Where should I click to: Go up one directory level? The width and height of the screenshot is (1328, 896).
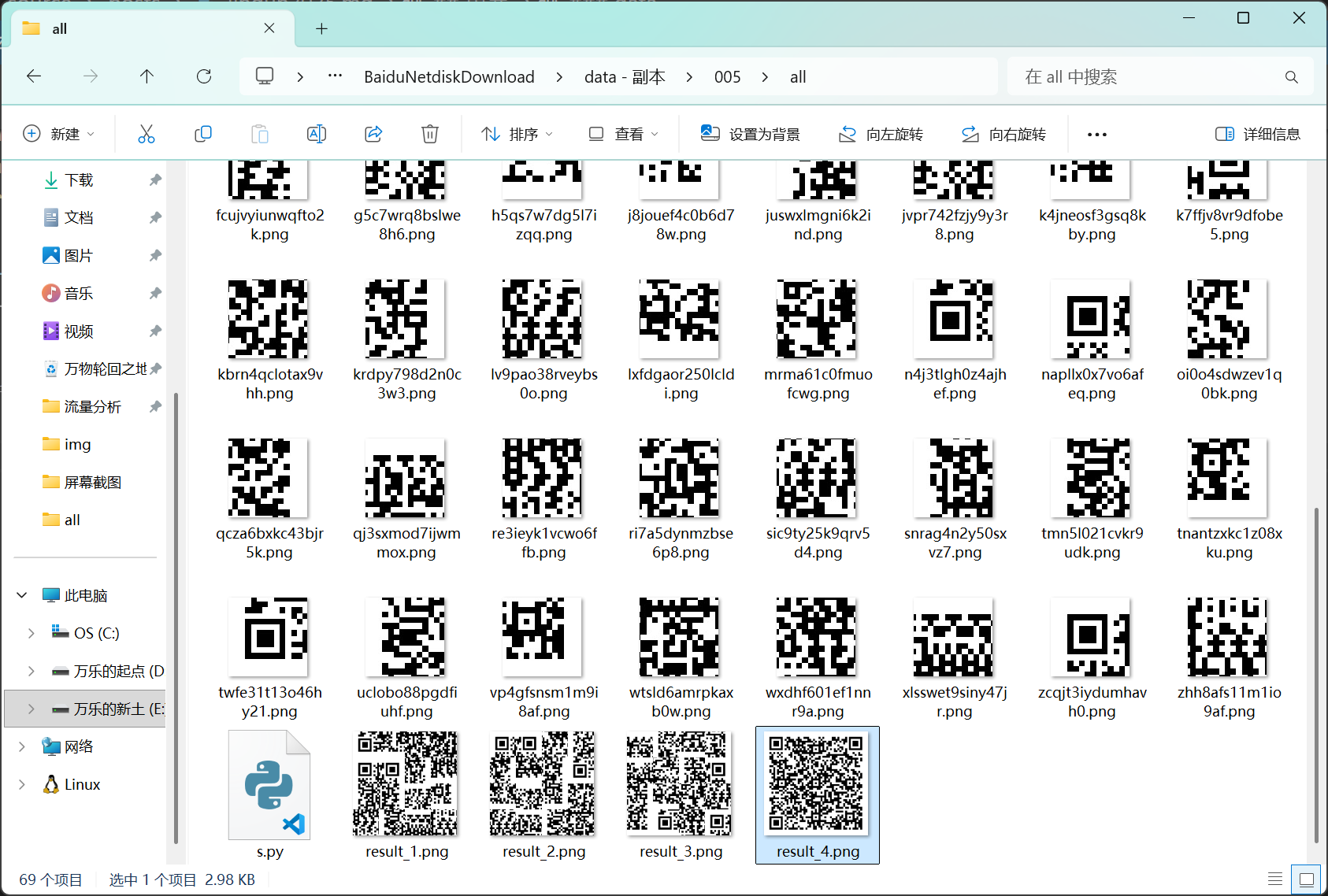[147, 76]
